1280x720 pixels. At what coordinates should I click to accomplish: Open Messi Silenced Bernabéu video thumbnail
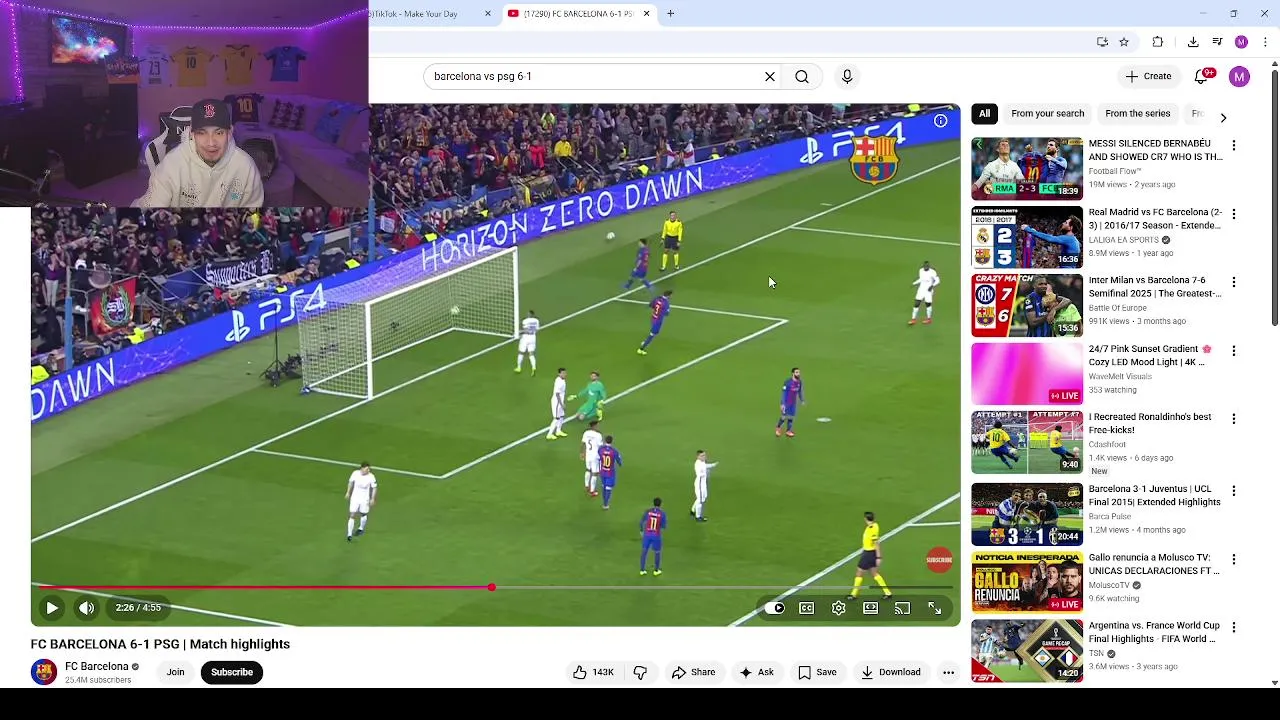[1027, 168]
